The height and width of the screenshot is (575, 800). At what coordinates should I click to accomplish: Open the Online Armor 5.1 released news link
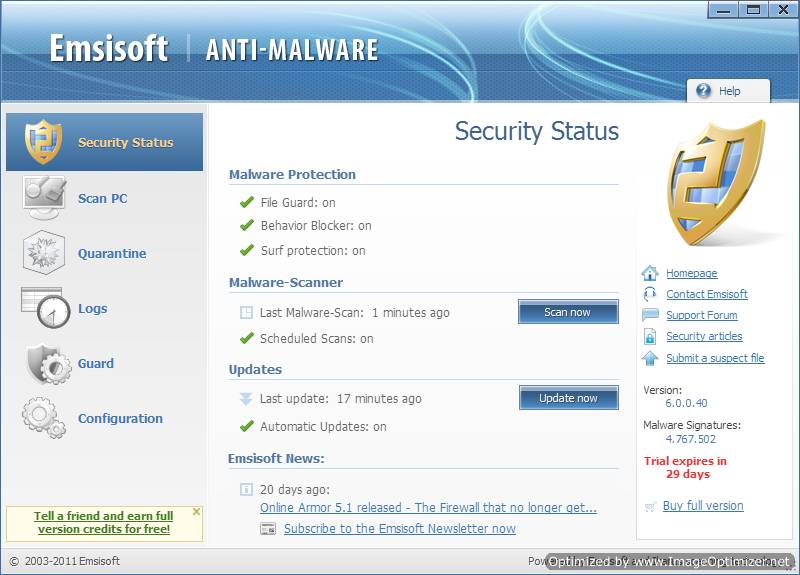[428, 508]
